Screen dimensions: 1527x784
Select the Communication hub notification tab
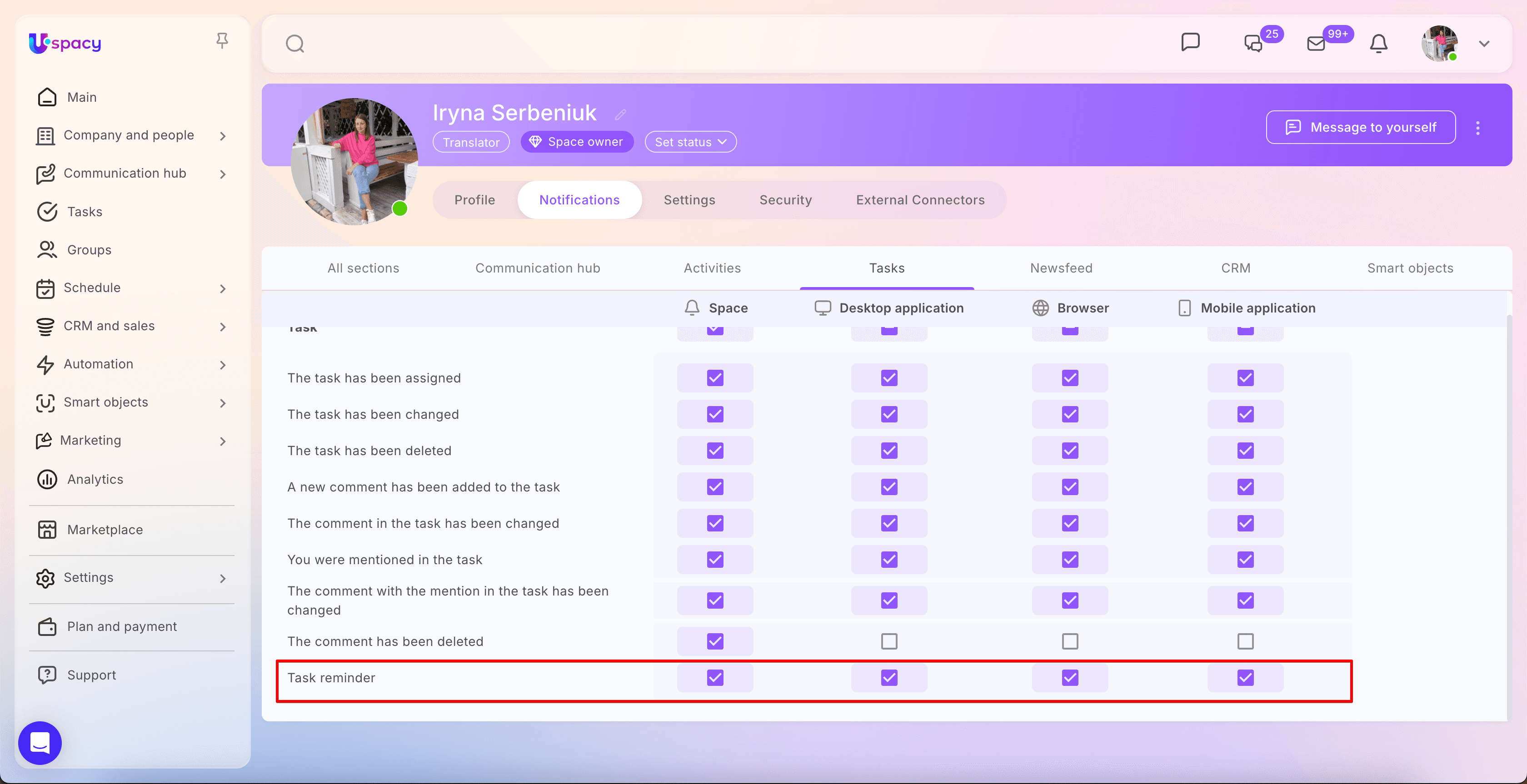(x=538, y=268)
